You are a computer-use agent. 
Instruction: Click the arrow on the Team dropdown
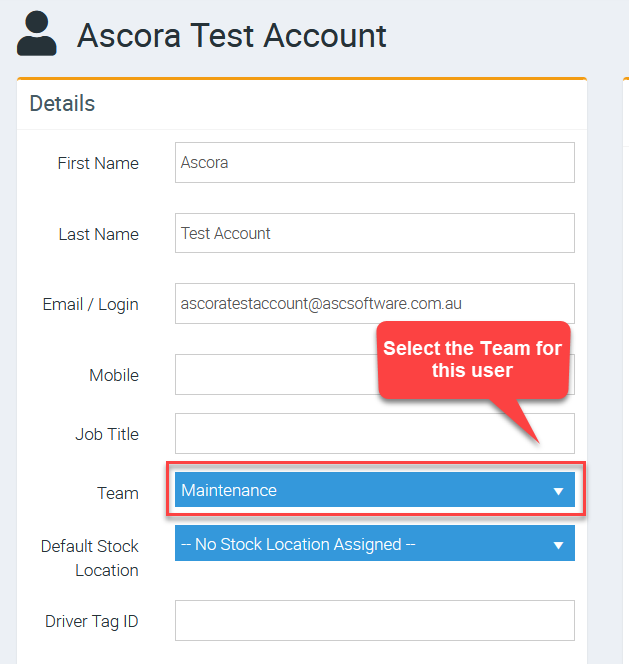[558, 491]
